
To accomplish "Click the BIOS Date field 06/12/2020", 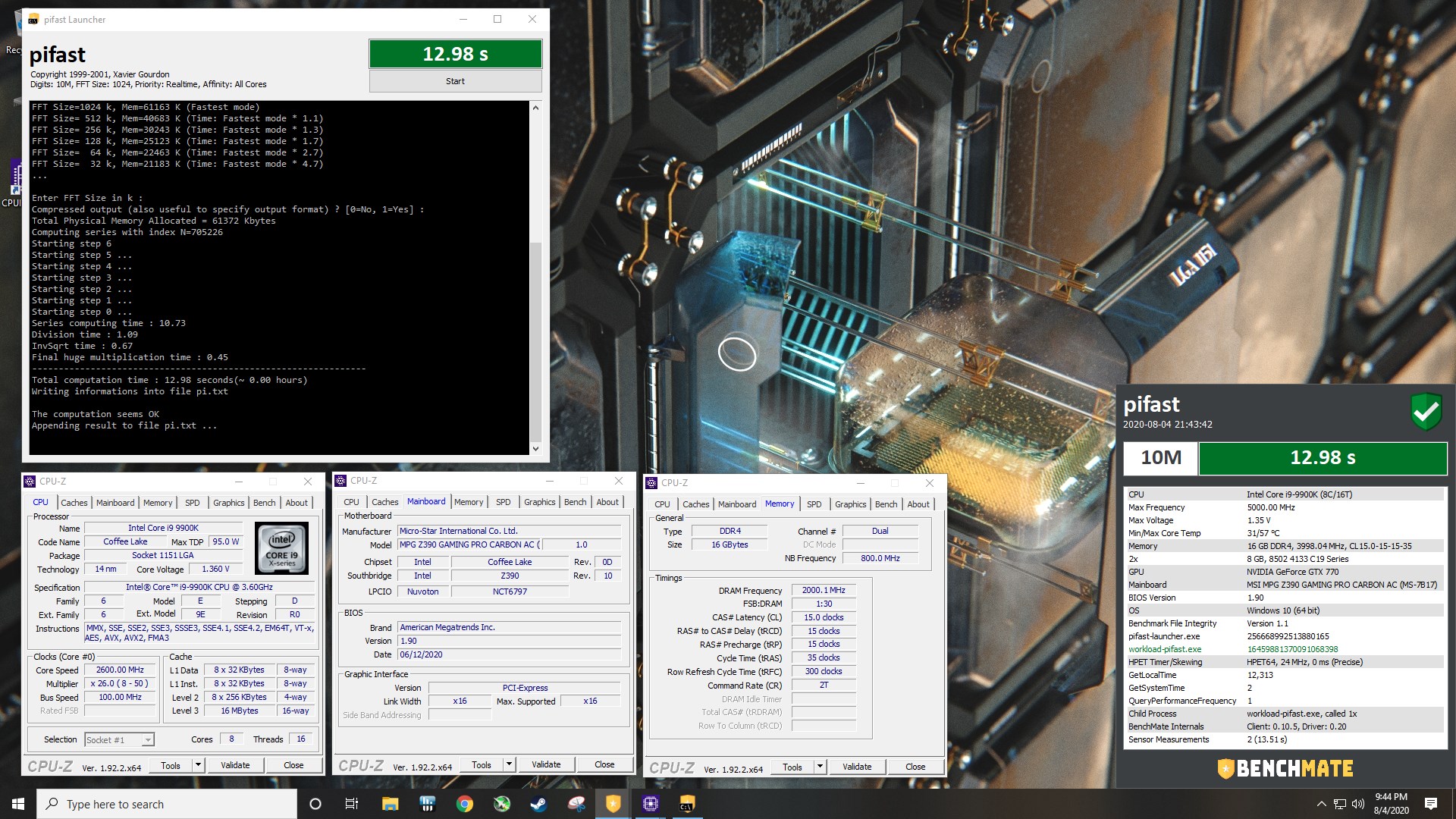I will [x=509, y=654].
